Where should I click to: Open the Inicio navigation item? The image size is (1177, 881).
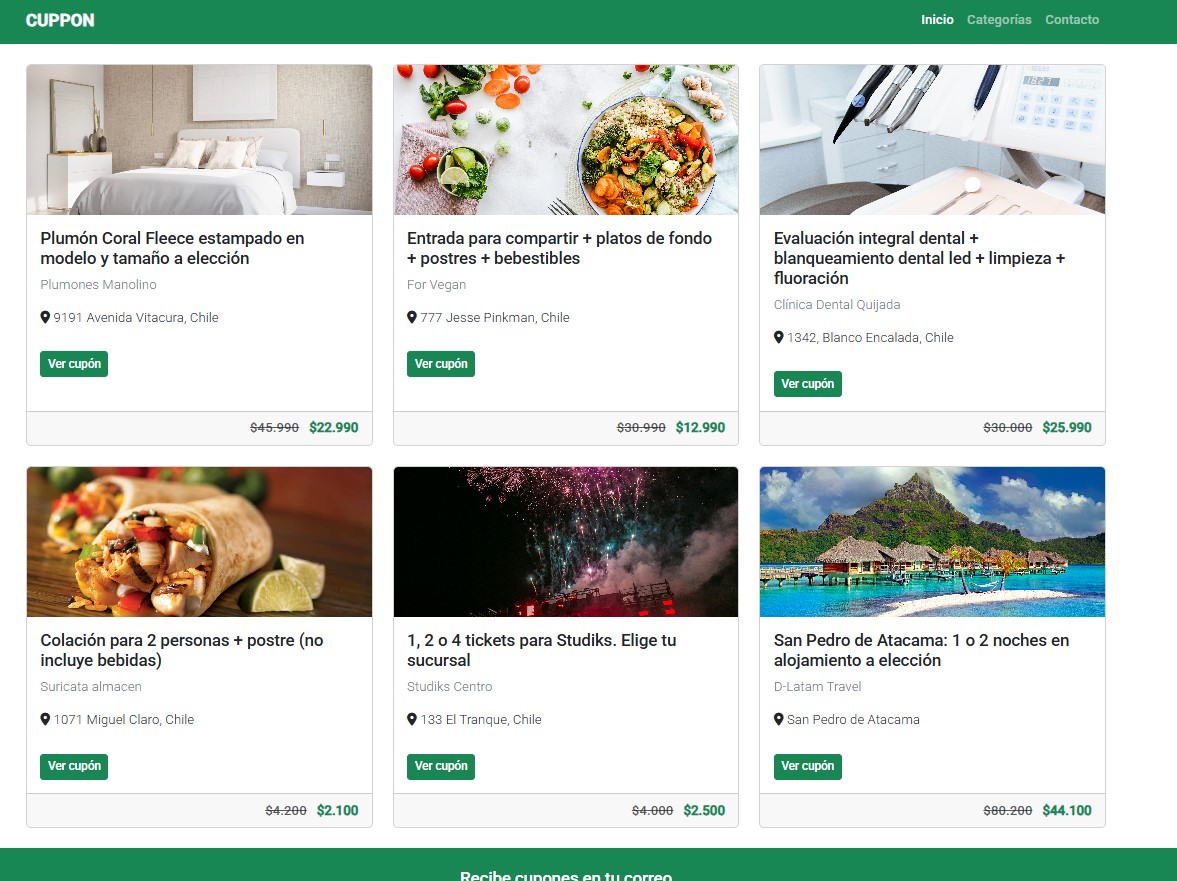(937, 20)
